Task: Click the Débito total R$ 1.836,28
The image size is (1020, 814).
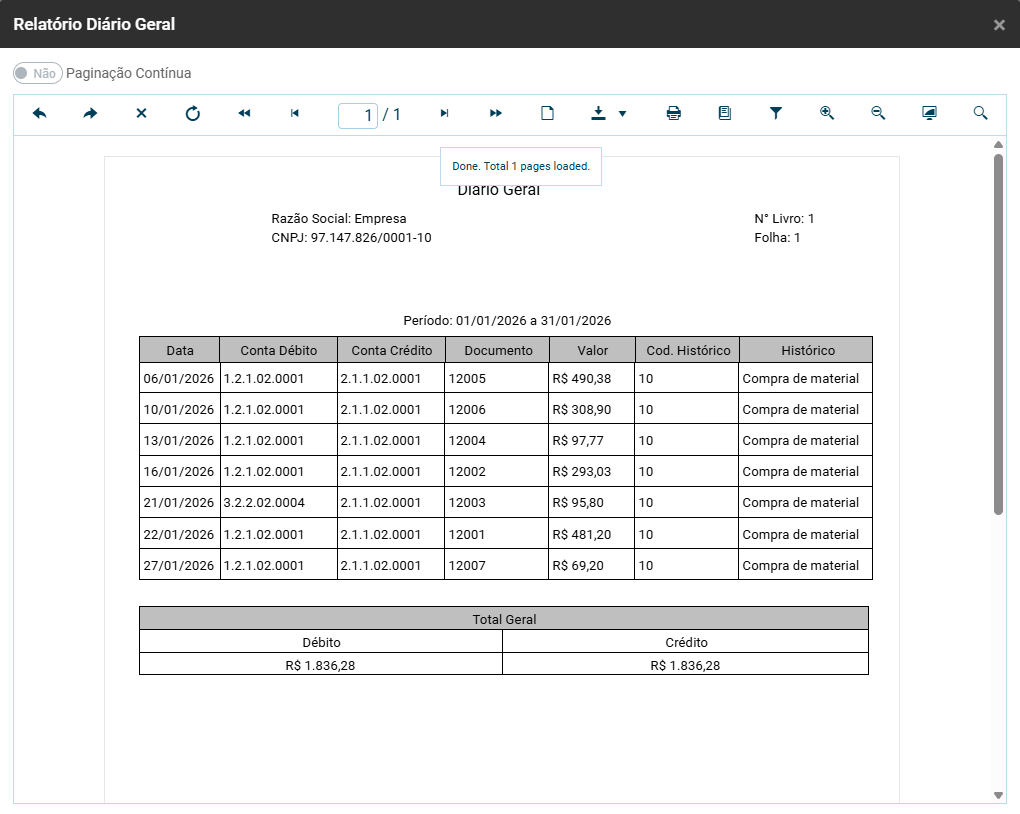Action: pyautogui.click(x=320, y=666)
